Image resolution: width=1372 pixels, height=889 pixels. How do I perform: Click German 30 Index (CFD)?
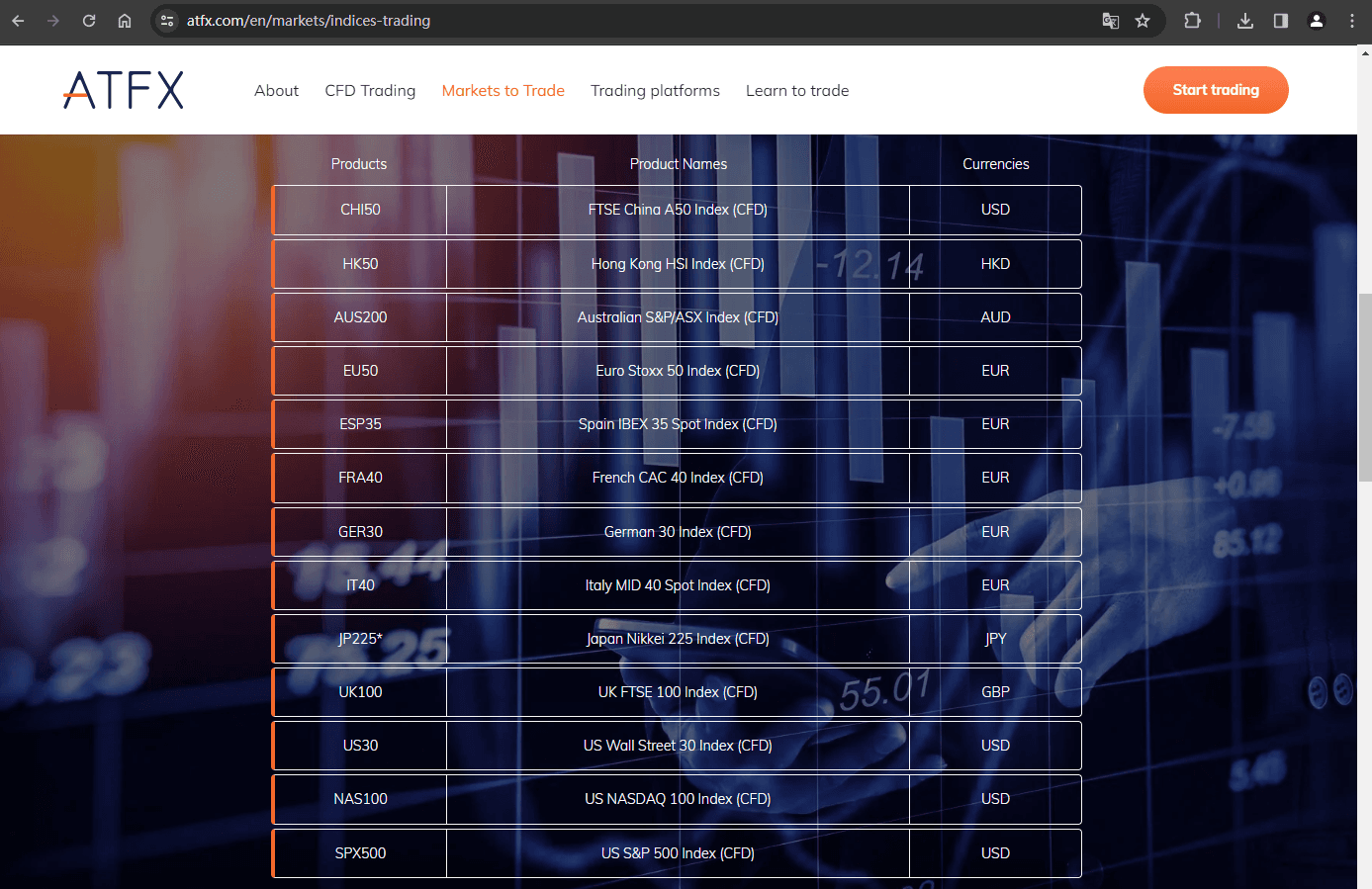click(x=678, y=532)
